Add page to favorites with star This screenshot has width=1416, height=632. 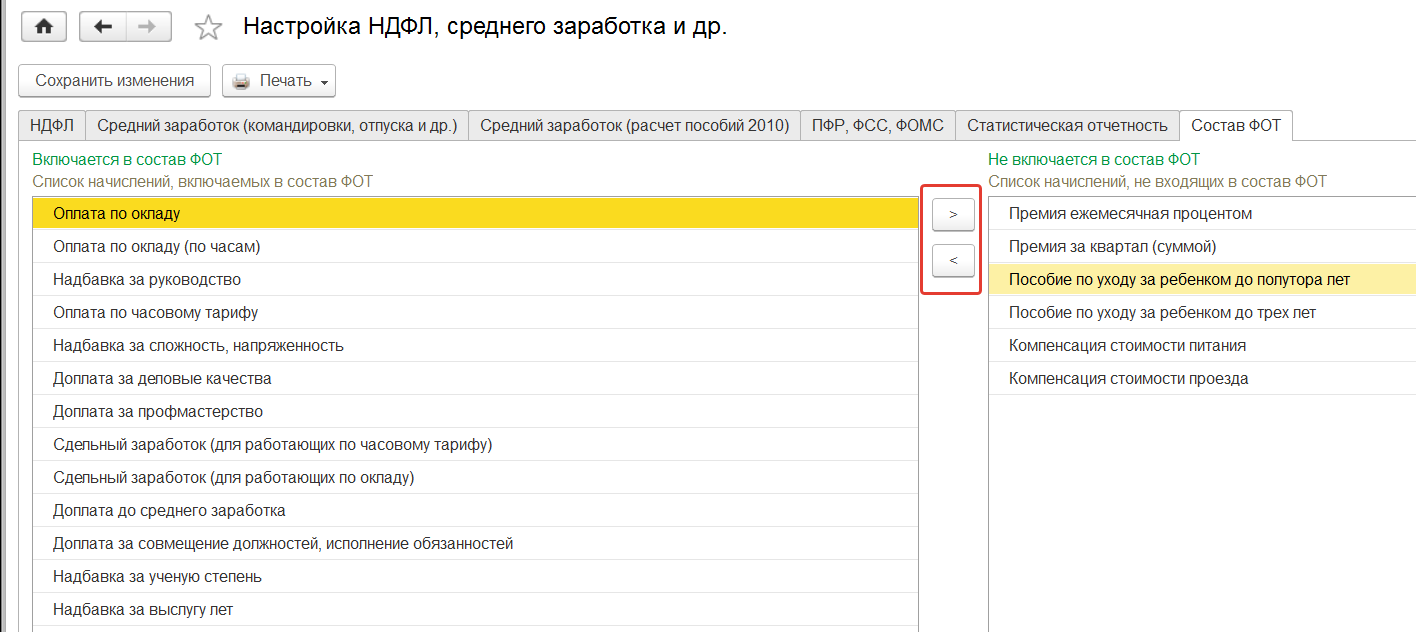[208, 27]
